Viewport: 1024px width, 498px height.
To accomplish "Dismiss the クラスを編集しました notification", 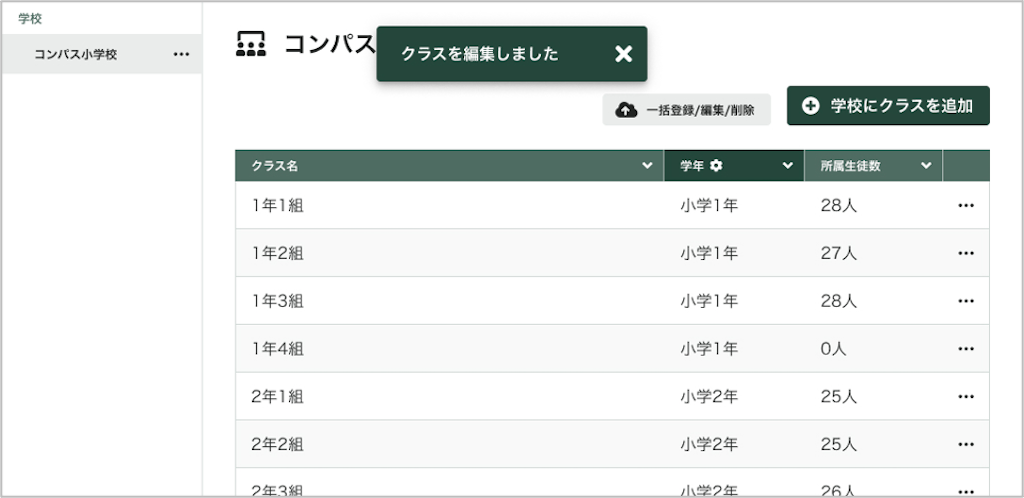I will coord(623,54).
